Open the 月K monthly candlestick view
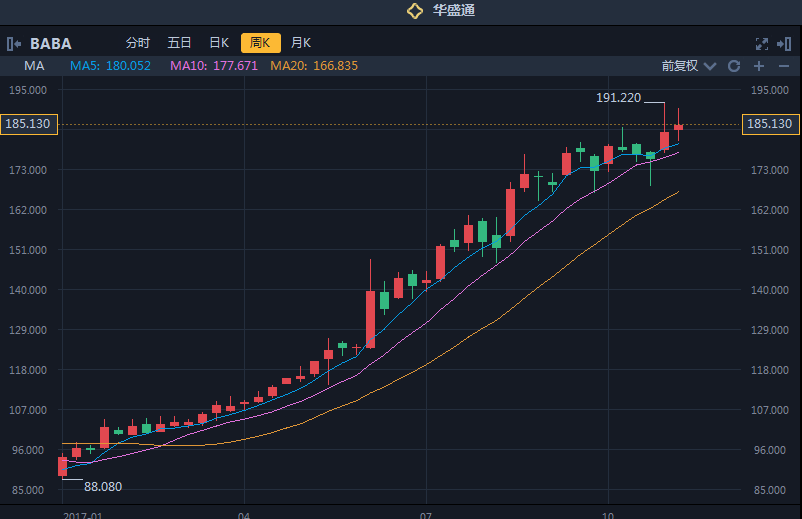This screenshot has height=519, width=802. [301, 43]
